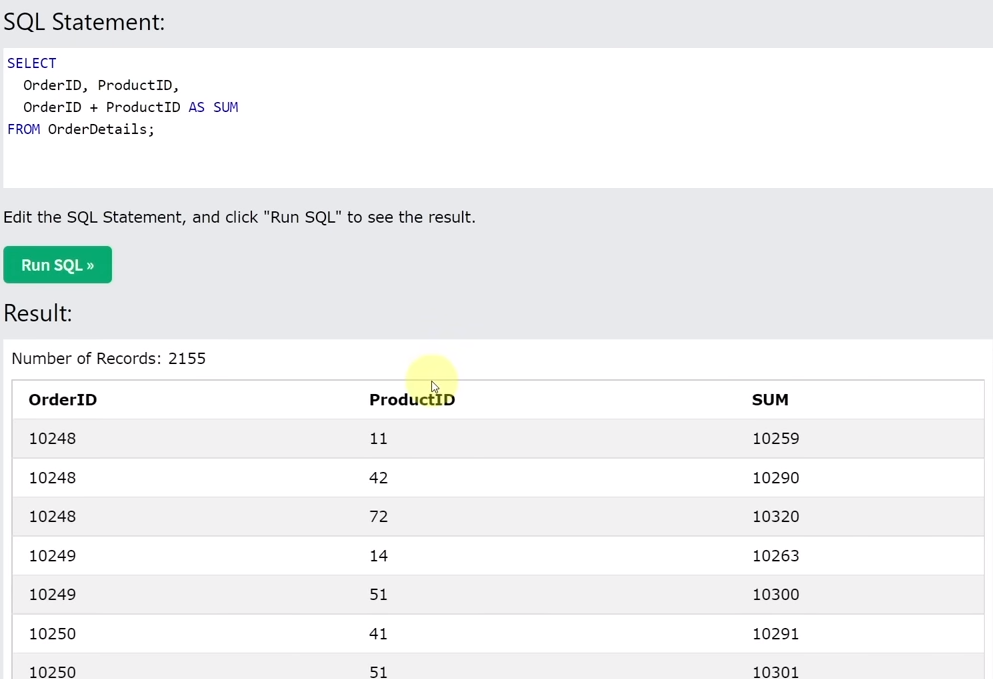Image resolution: width=993 pixels, height=679 pixels.
Task: Click OrderID 10249 in row with ProductID 51
Action: click(52, 594)
